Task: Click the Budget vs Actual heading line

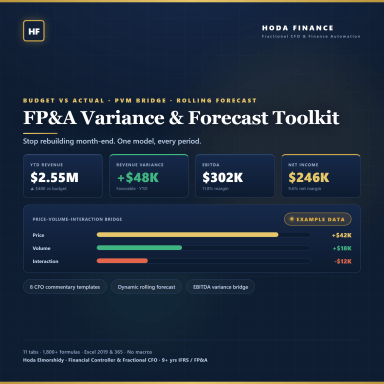Action: pyautogui.click(x=140, y=100)
